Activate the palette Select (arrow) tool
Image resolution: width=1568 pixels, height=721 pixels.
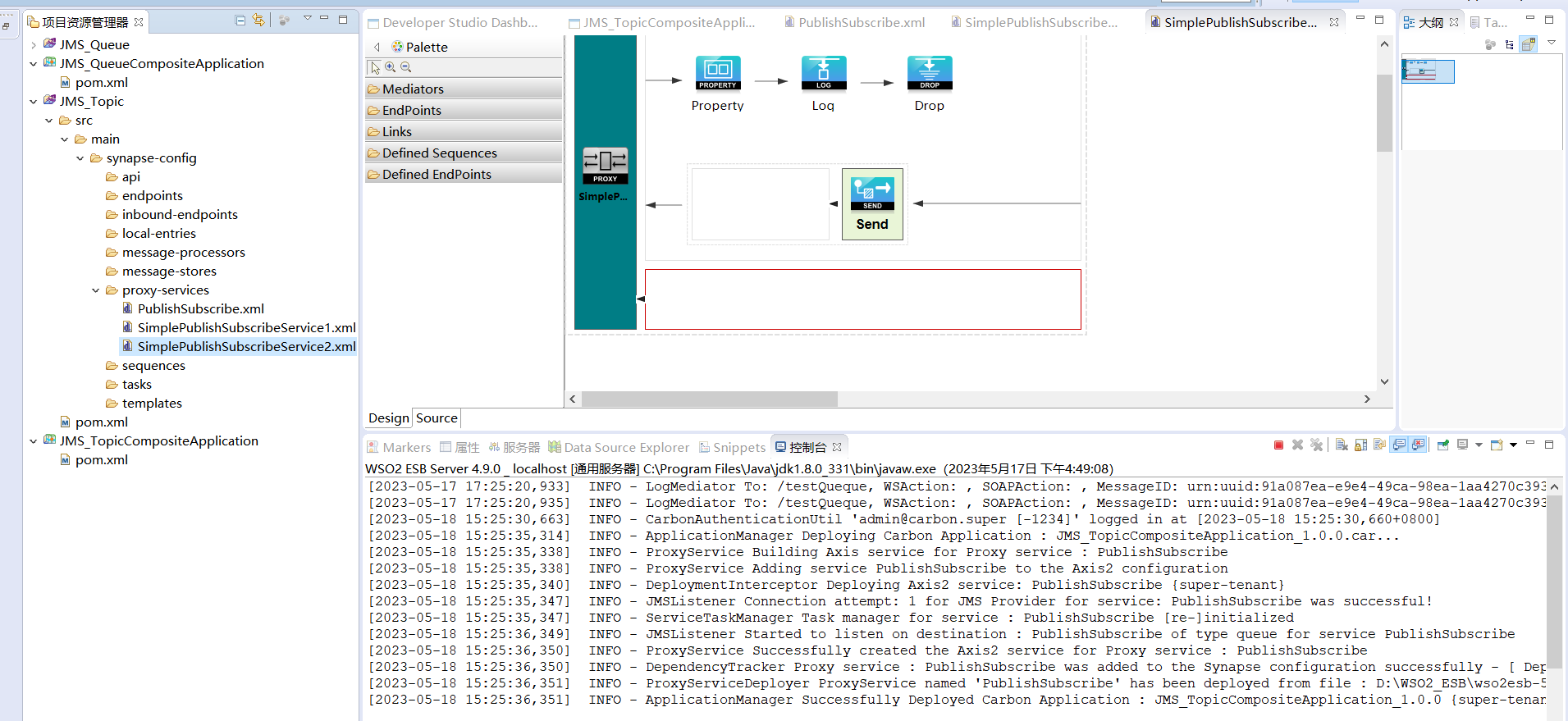(x=375, y=67)
